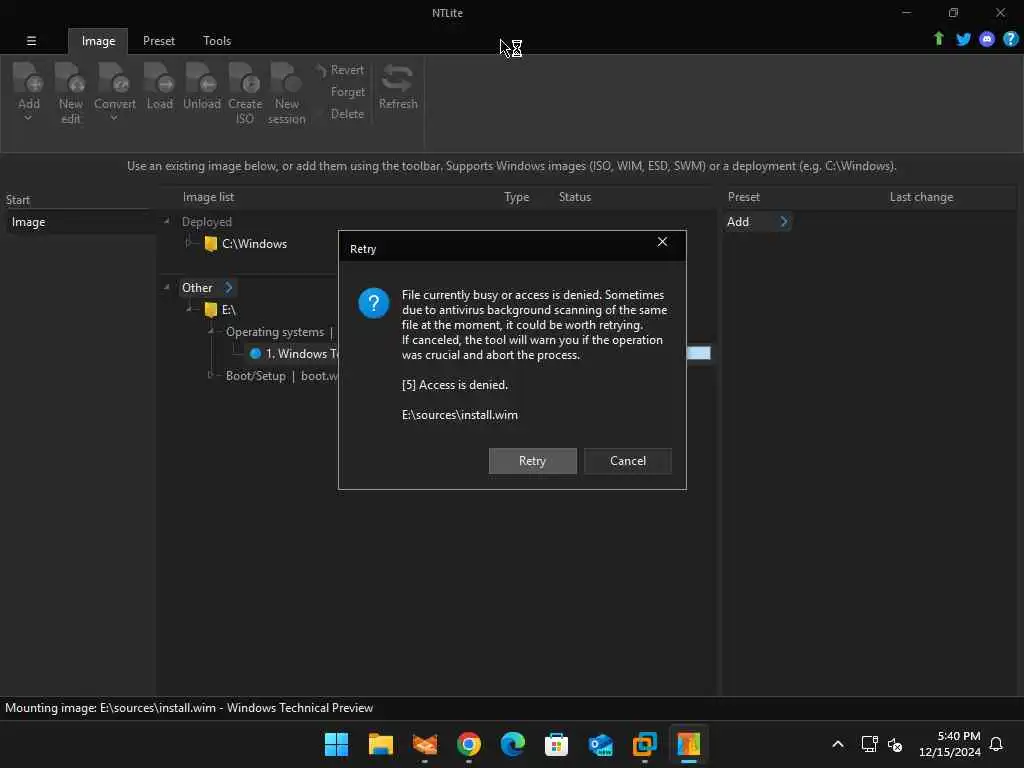Open Google Chrome from taskbar
This screenshot has width=1024, height=768.
(x=469, y=744)
